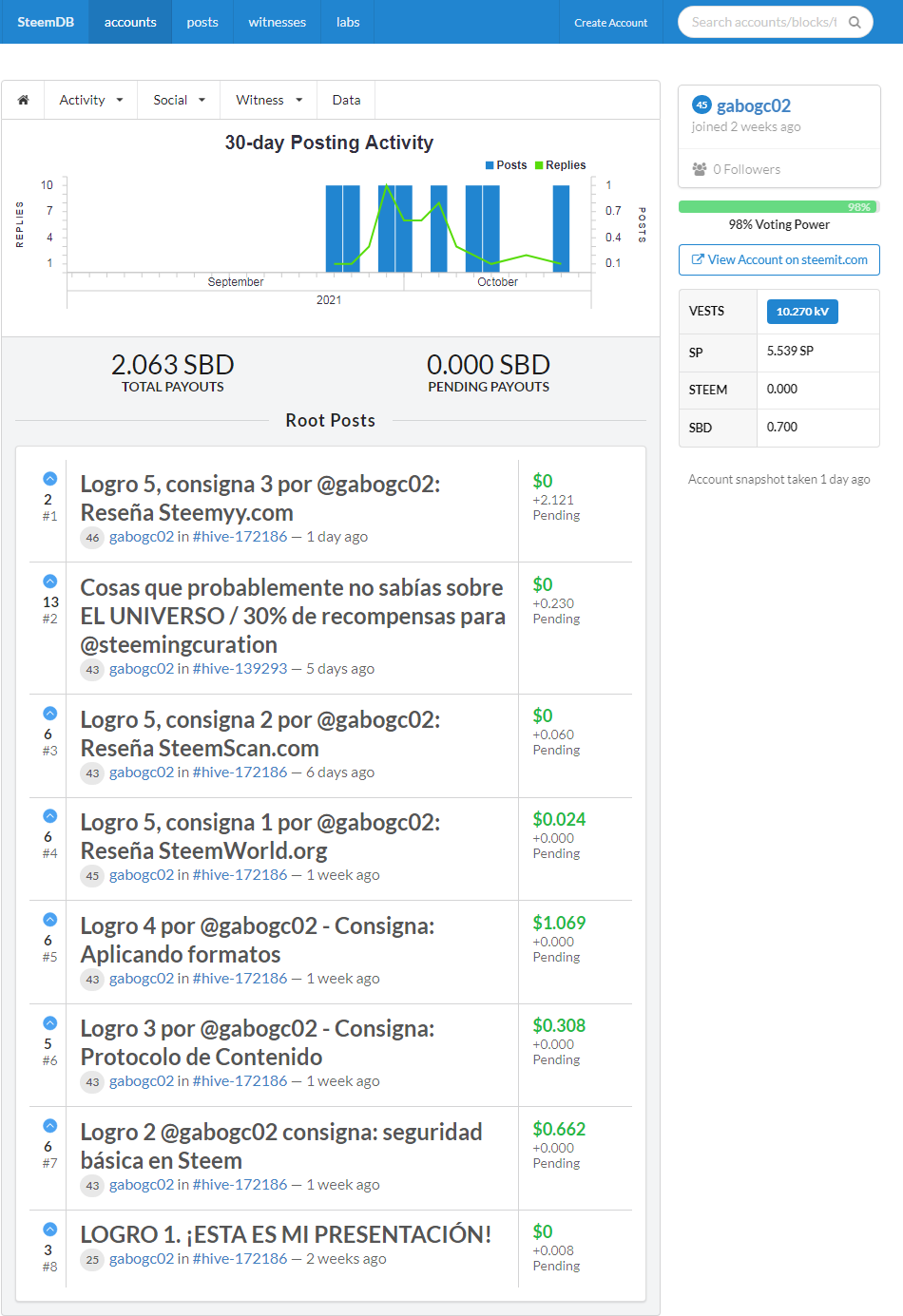
Task: Open post Reseña Steemyy.com
Action: point(260,498)
